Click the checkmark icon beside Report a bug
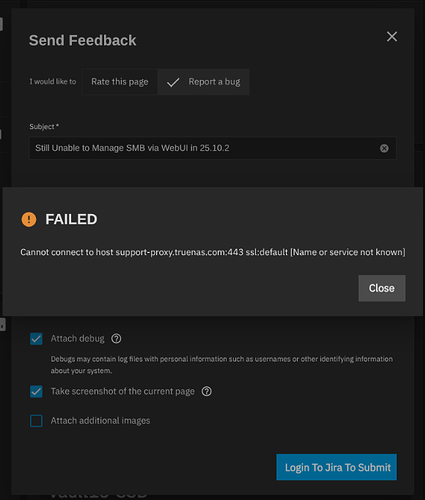 pos(173,82)
